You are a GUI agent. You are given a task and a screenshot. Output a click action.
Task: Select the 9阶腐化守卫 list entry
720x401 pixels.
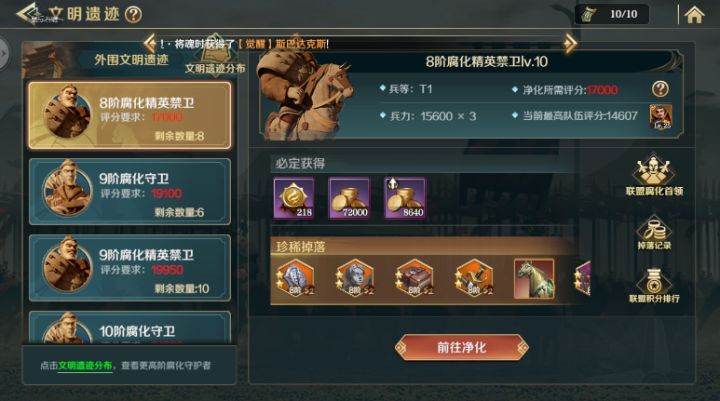point(129,192)
